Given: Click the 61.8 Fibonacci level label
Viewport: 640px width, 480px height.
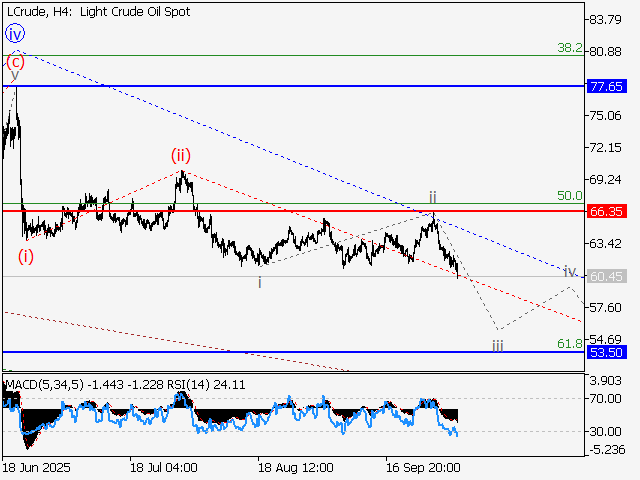Looking at the screenshot, I should (570, 343).
